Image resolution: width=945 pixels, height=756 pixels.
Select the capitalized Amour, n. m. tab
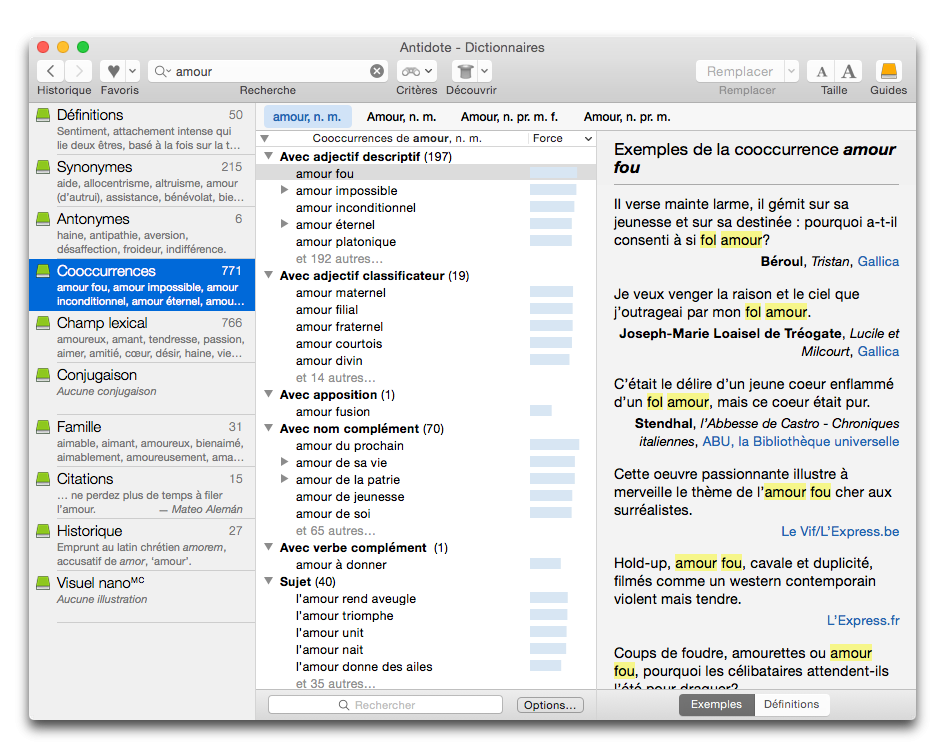[x=401, y=117]
